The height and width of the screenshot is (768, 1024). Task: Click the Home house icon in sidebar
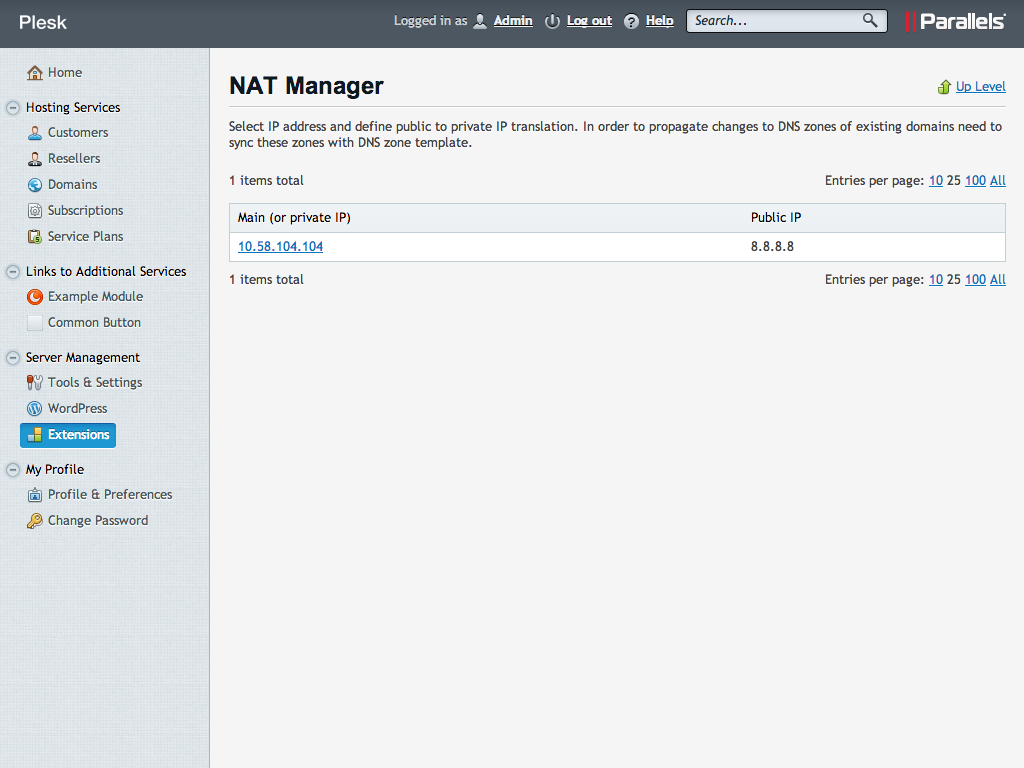pos(35,73)
